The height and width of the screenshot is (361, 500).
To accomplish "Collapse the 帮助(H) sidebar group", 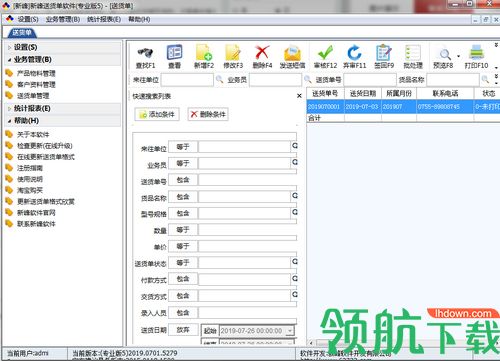I will click(x=9, y=121).
